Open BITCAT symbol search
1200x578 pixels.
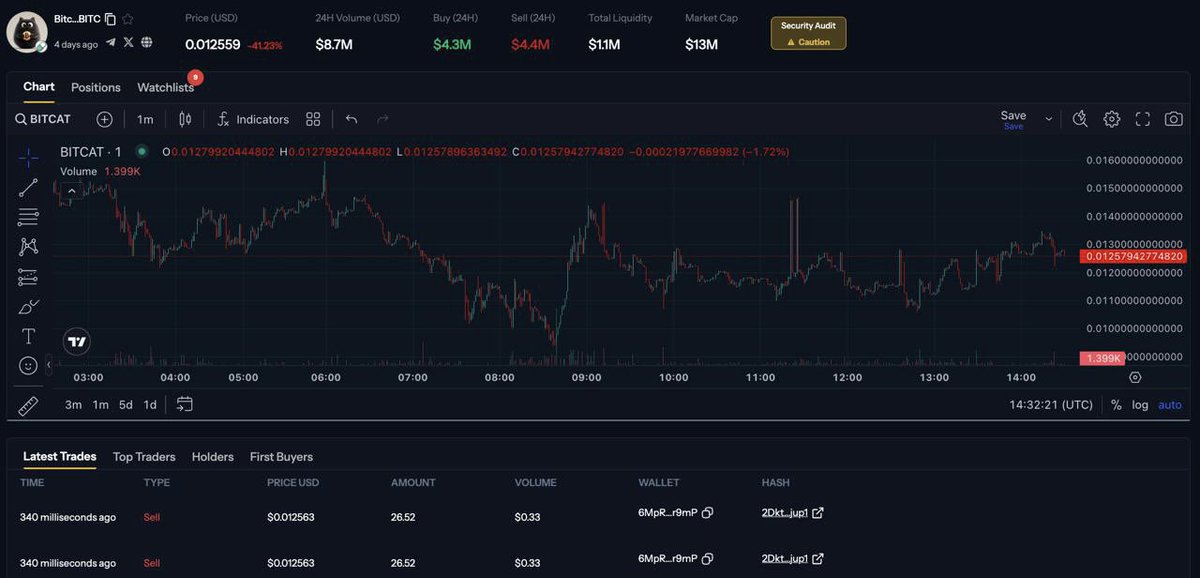coord(43,119)
